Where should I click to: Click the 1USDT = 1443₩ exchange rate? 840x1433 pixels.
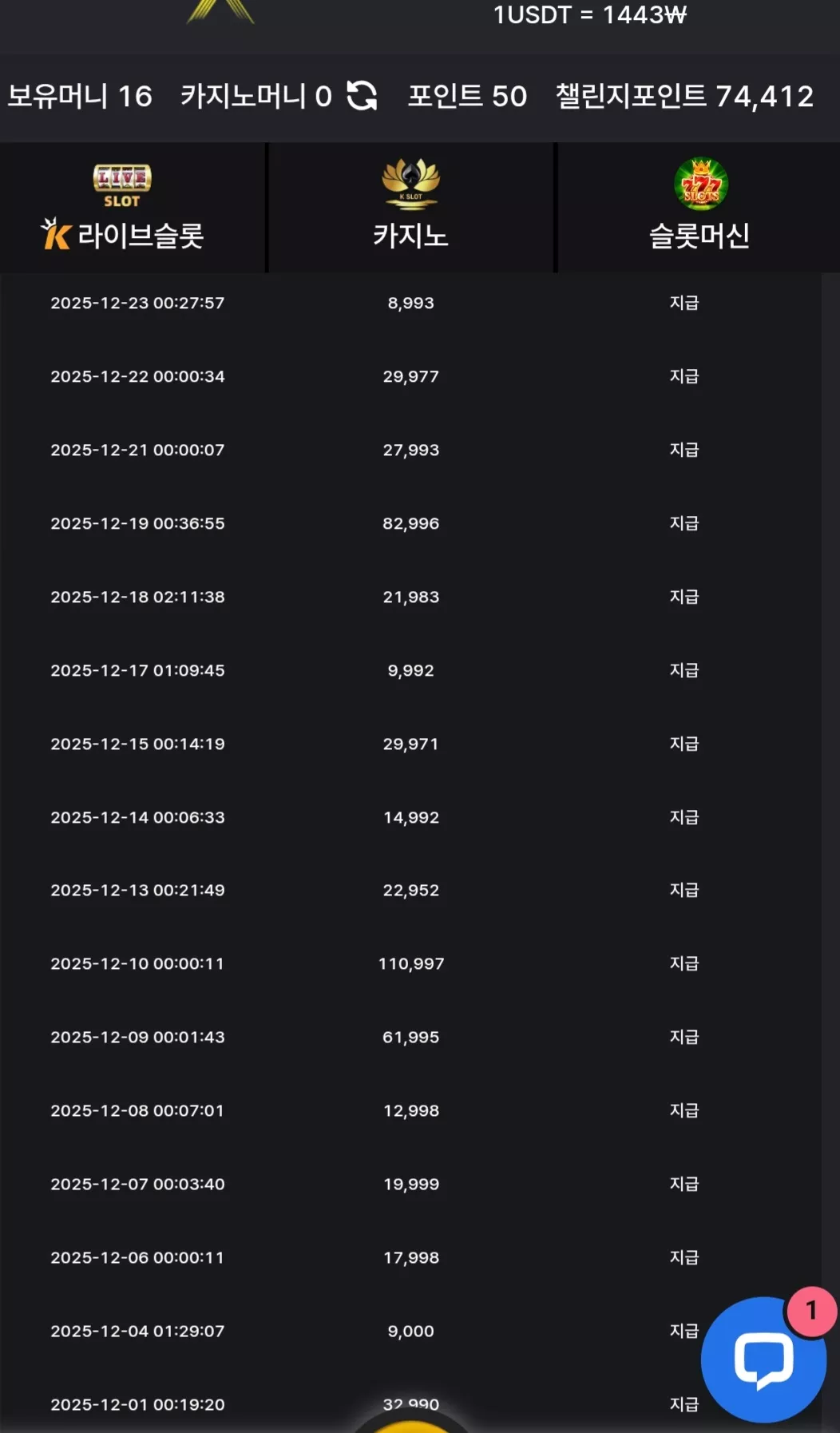(x=590, y=14)
